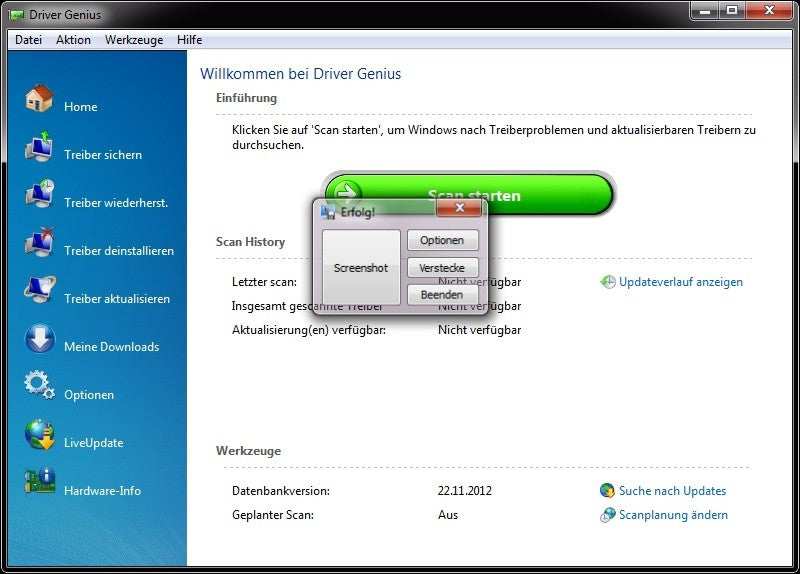This screenshot has width=800, height=574.
Task: Click Optionen button in Erfolg dialog
Action: [x=442, y=240]
